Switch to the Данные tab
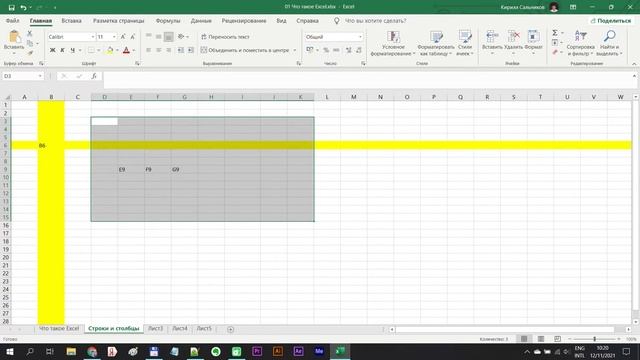The height and width of the screenshot is (360, 640). [201, 20]
